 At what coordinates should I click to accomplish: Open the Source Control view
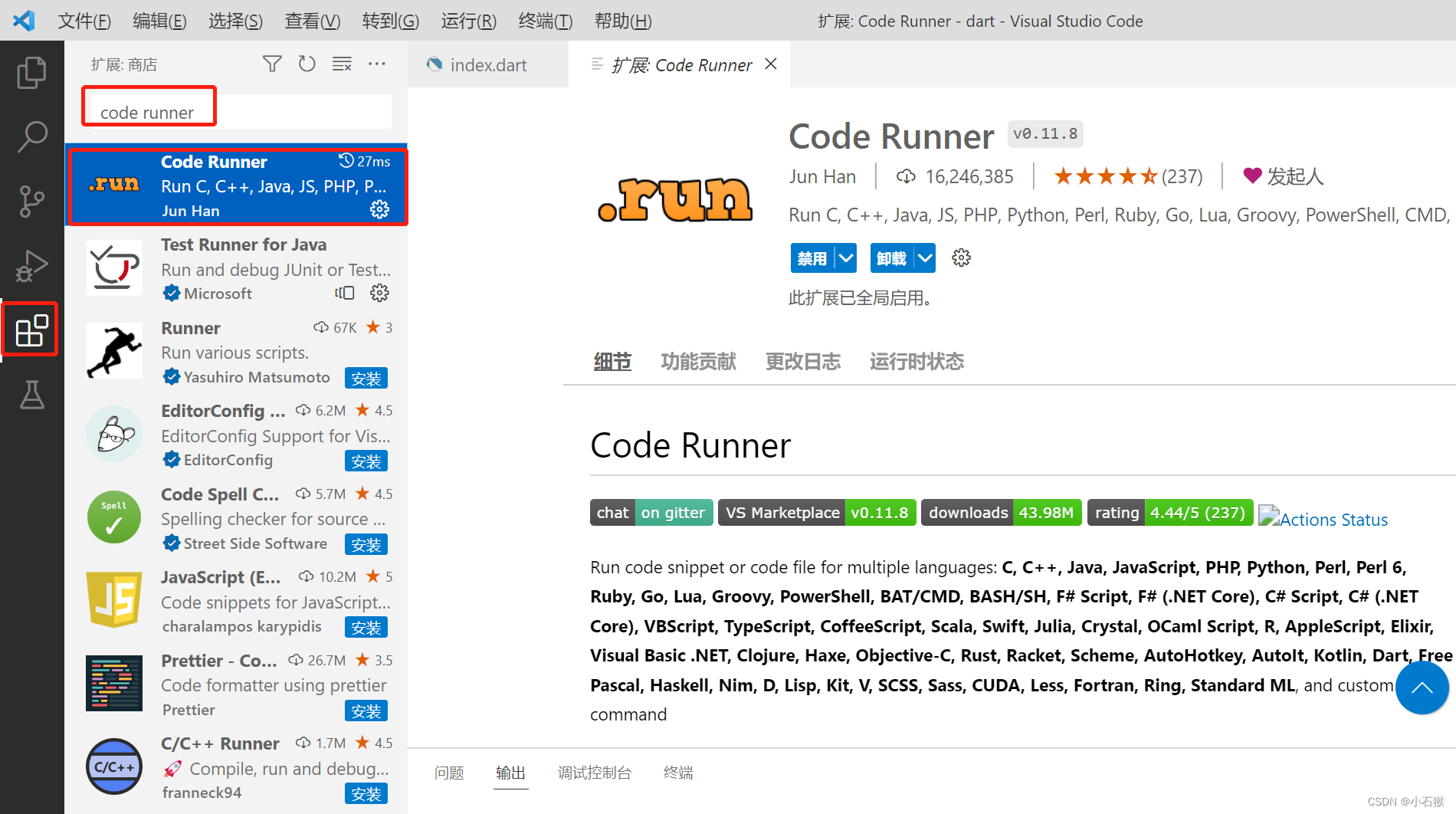click(31, 202)
